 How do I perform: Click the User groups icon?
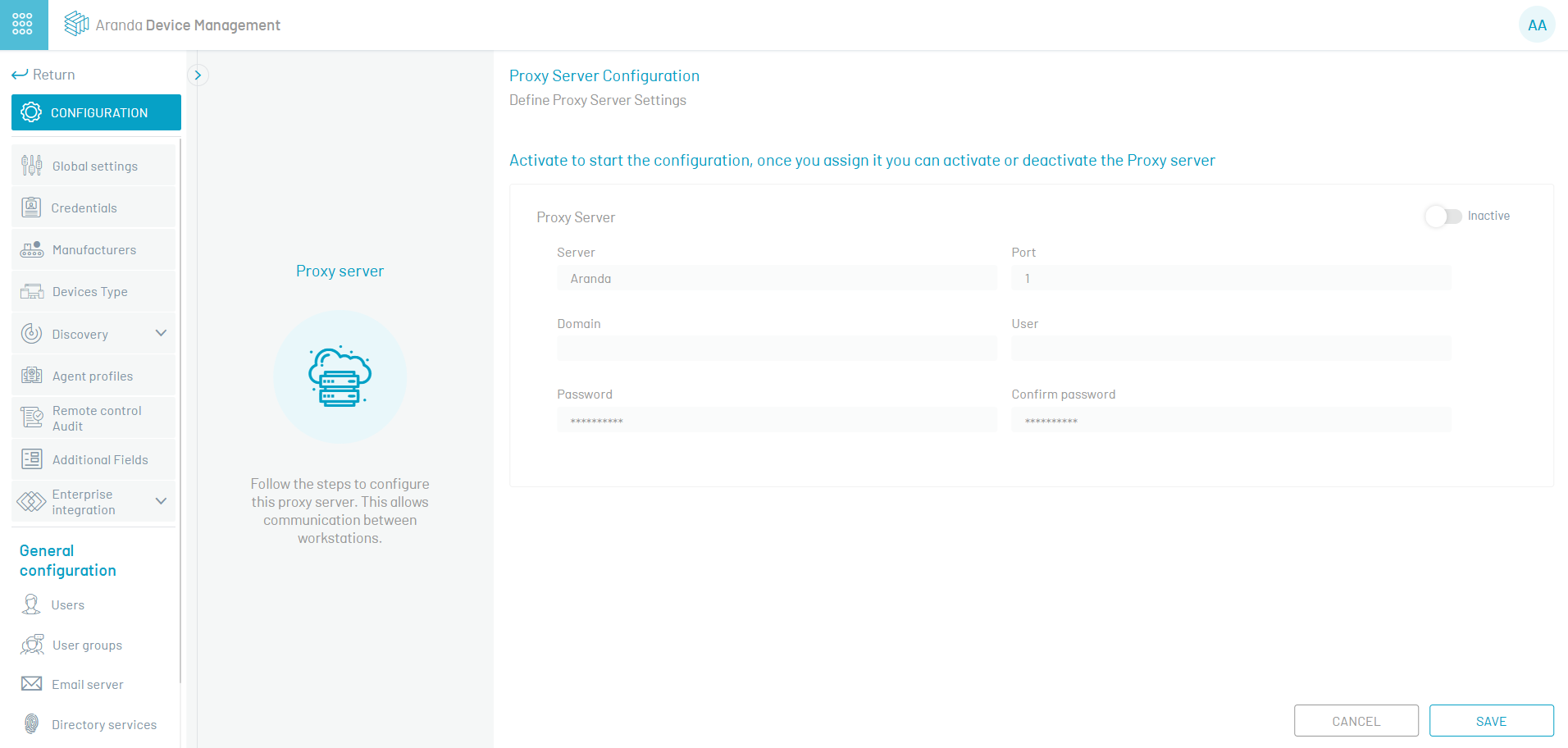32,645
